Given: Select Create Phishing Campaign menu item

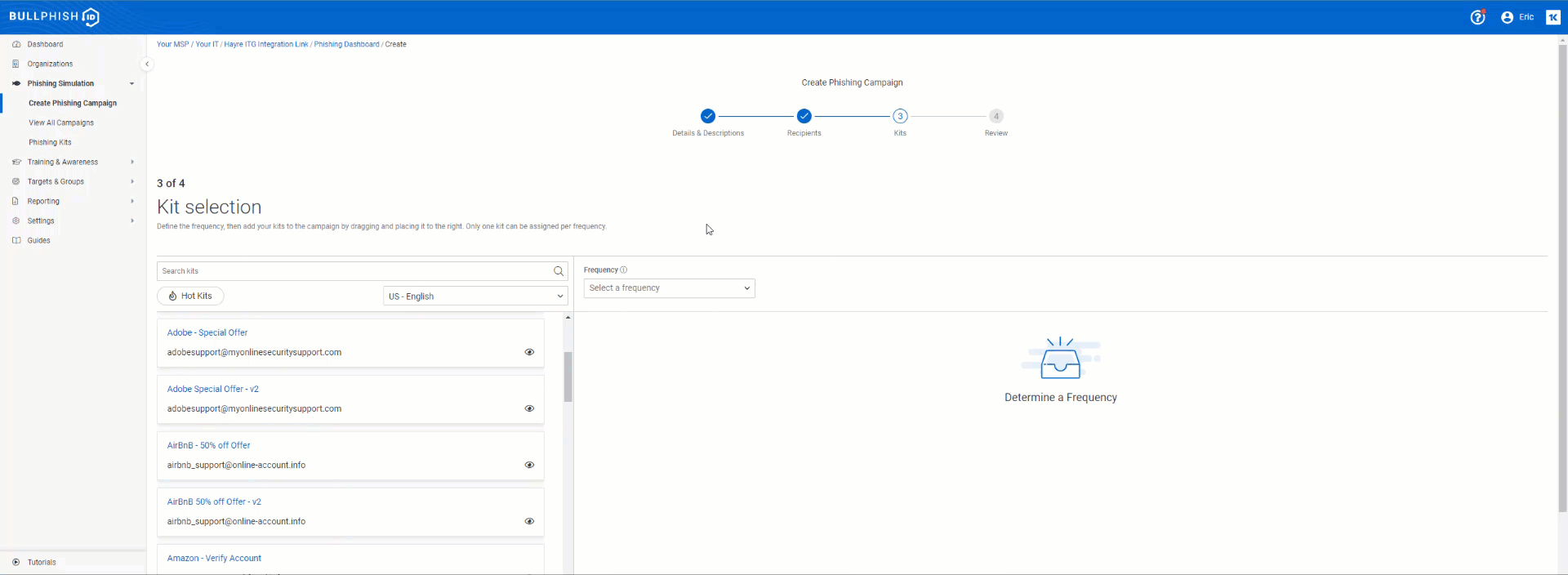Looking at the screenshot, I should pyautogui.click(x=73, y=103).
